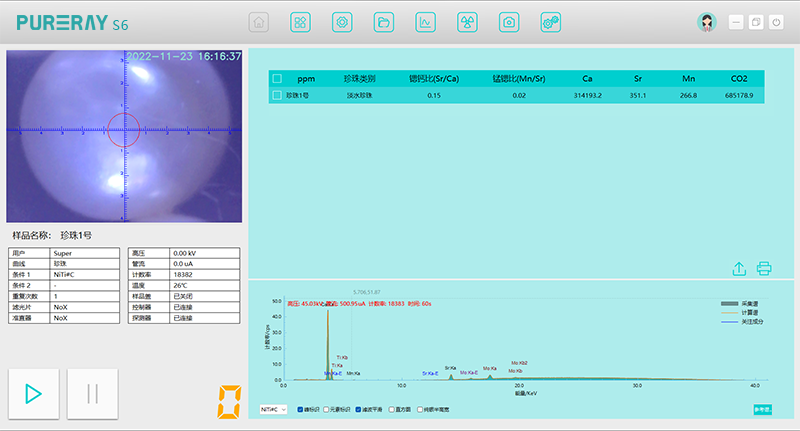Click the radiation symbol icon
Viewport: 800px width, 431px height.
pos(467,22)
